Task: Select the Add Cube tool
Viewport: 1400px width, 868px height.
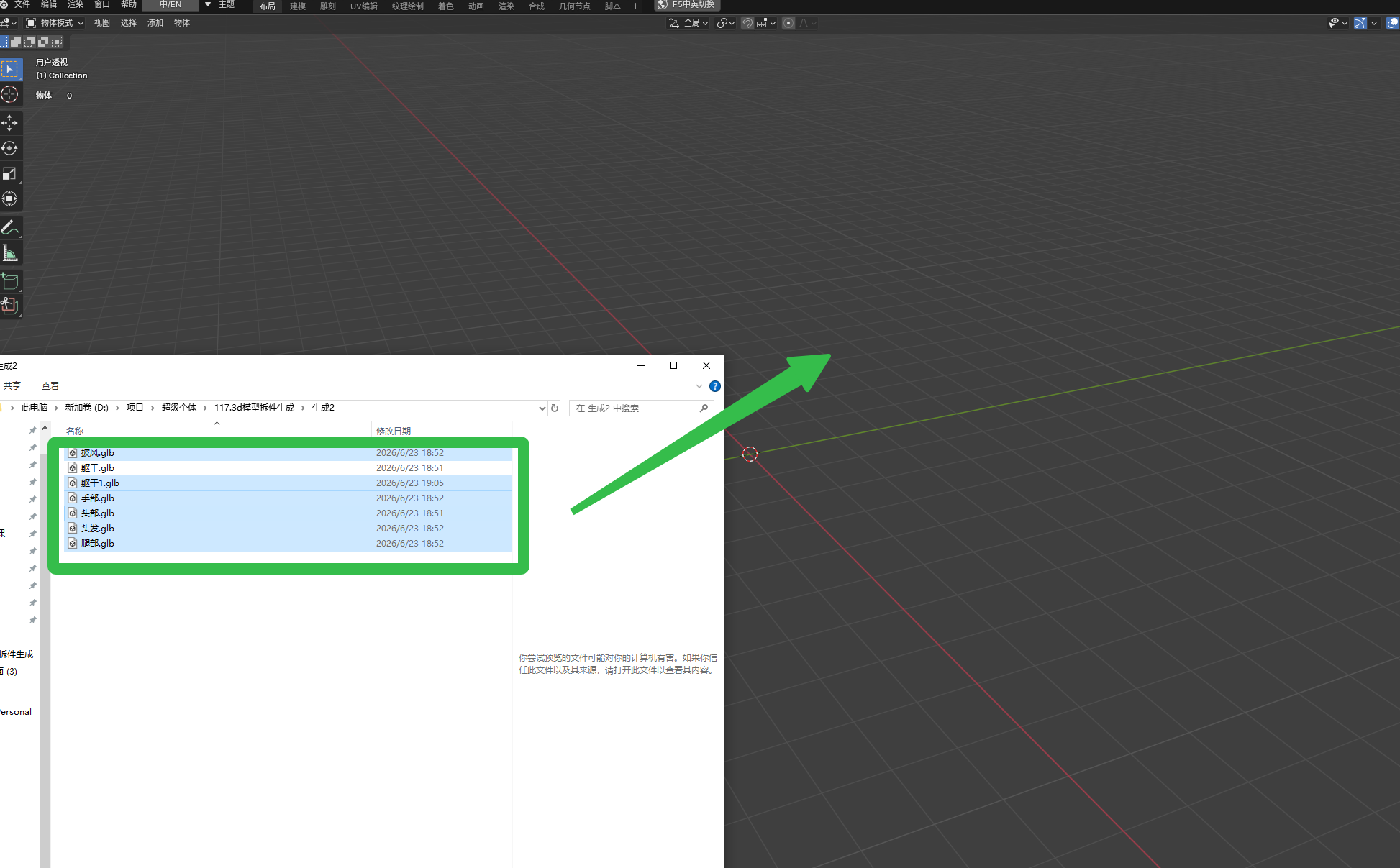Action: [x=9, y=281]
